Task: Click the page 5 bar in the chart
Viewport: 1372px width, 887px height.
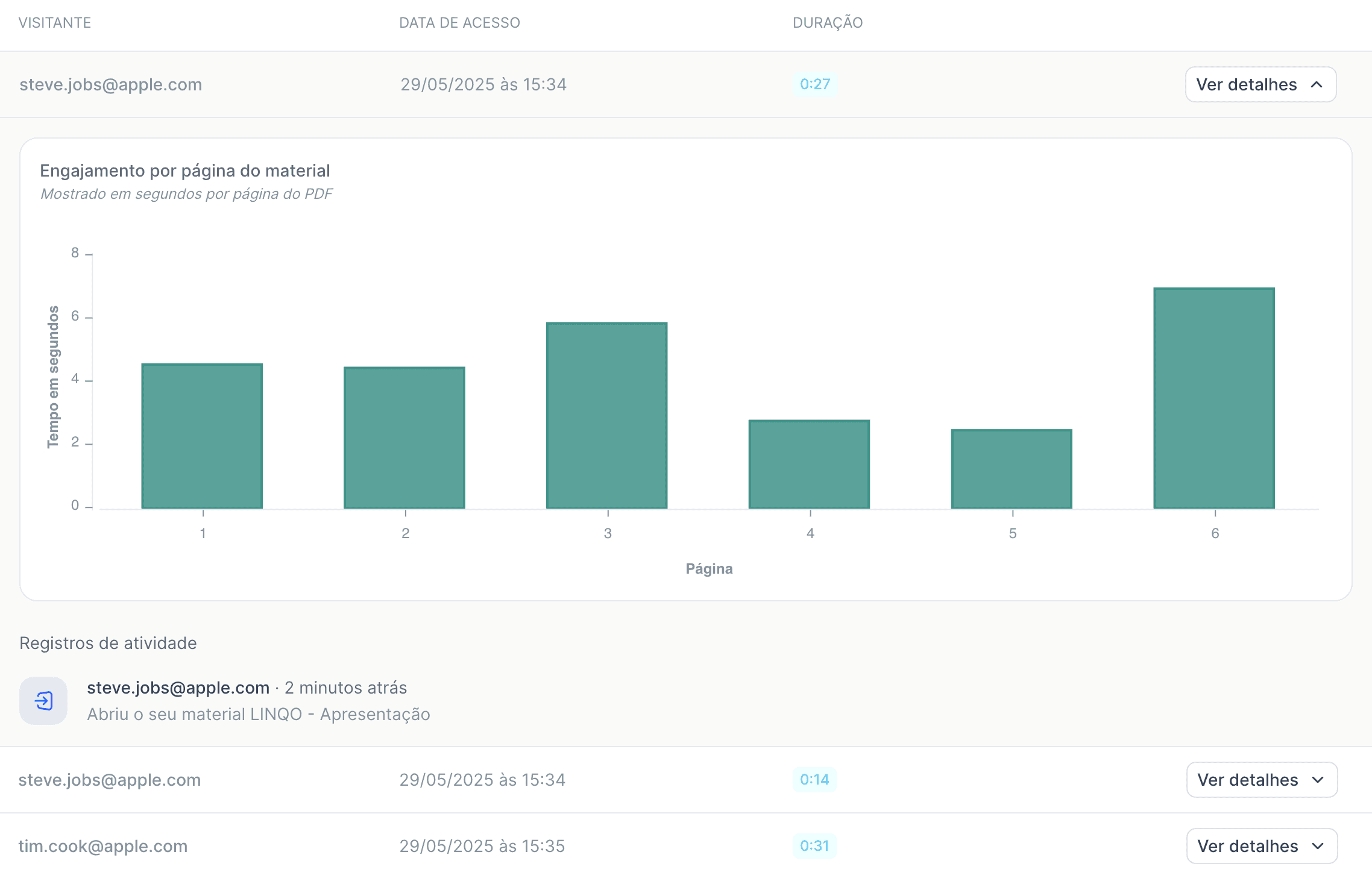Action: coord(1012,469)
